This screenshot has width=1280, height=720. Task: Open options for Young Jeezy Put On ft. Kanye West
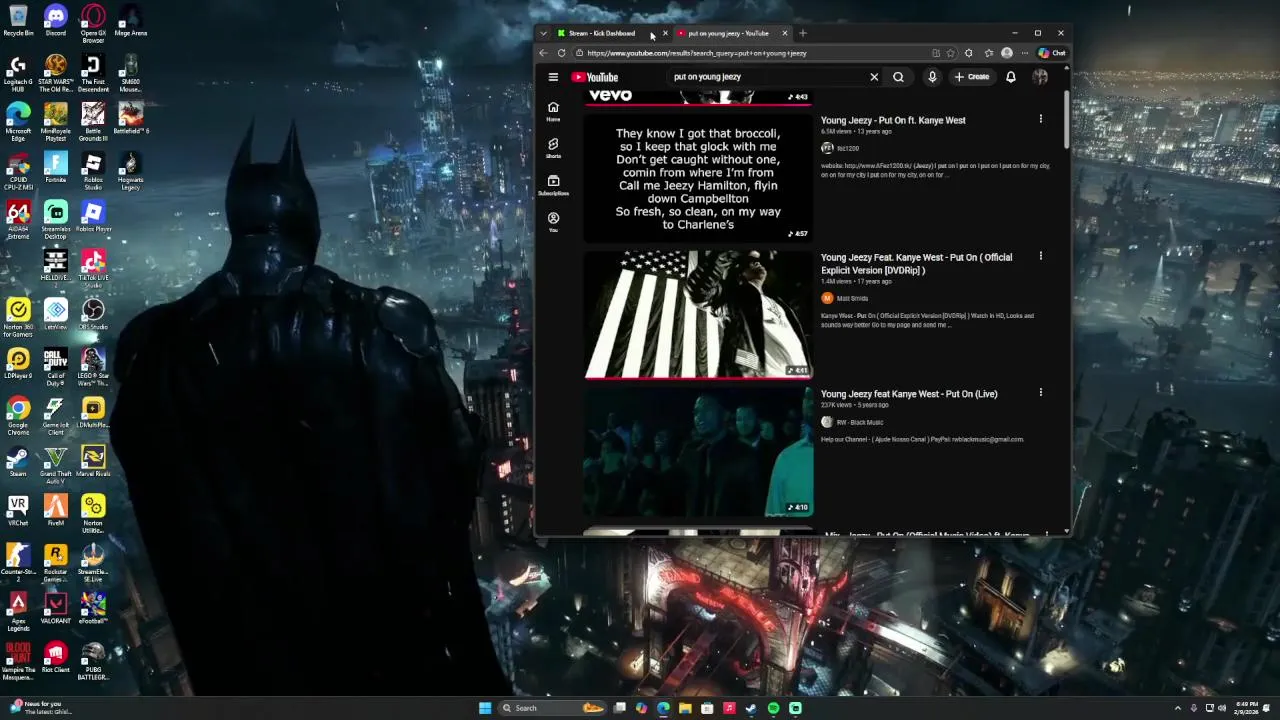pyautogui.click(x=1040, y=120)
